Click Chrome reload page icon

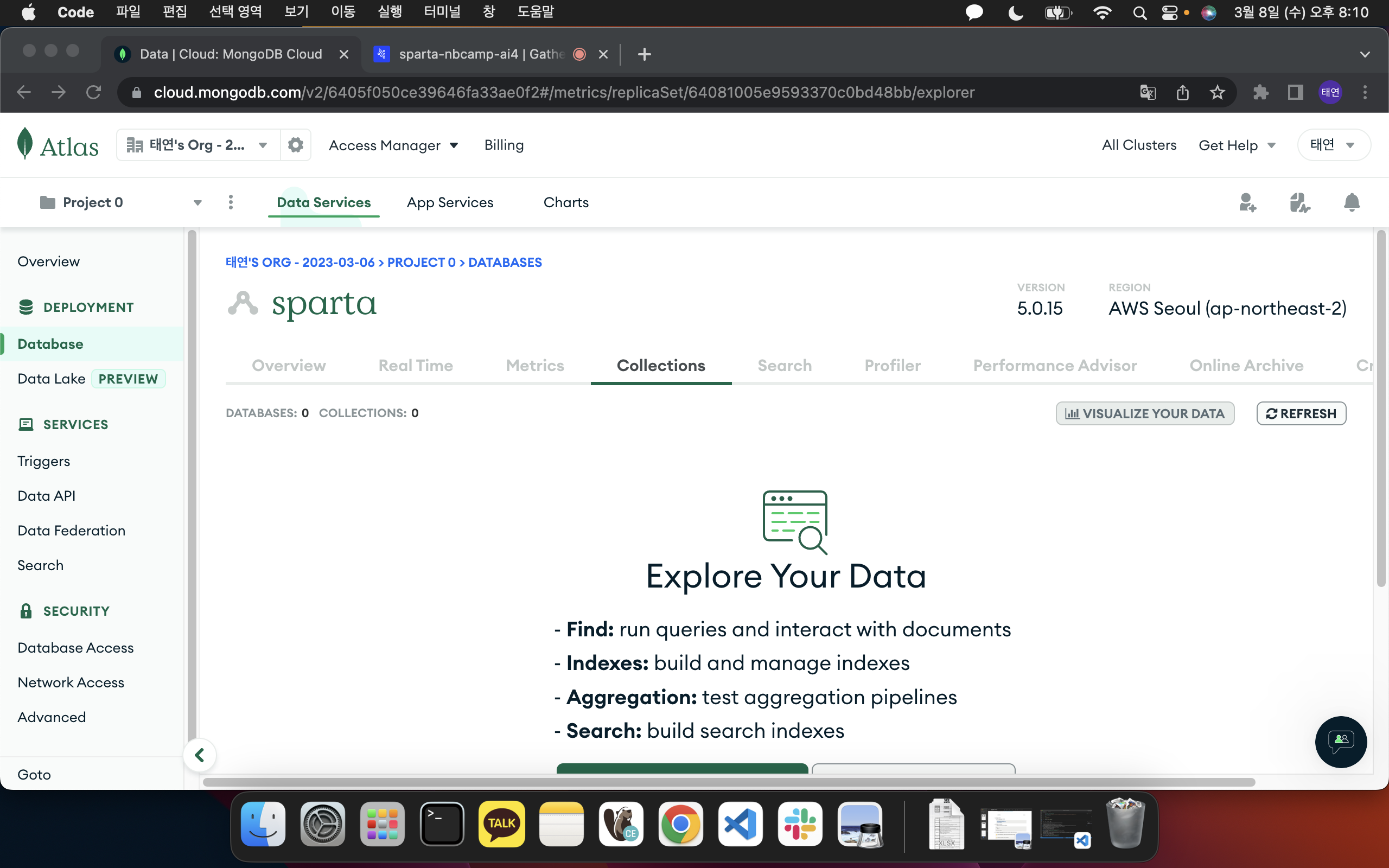pyautogui.click(x=93, y=92)
